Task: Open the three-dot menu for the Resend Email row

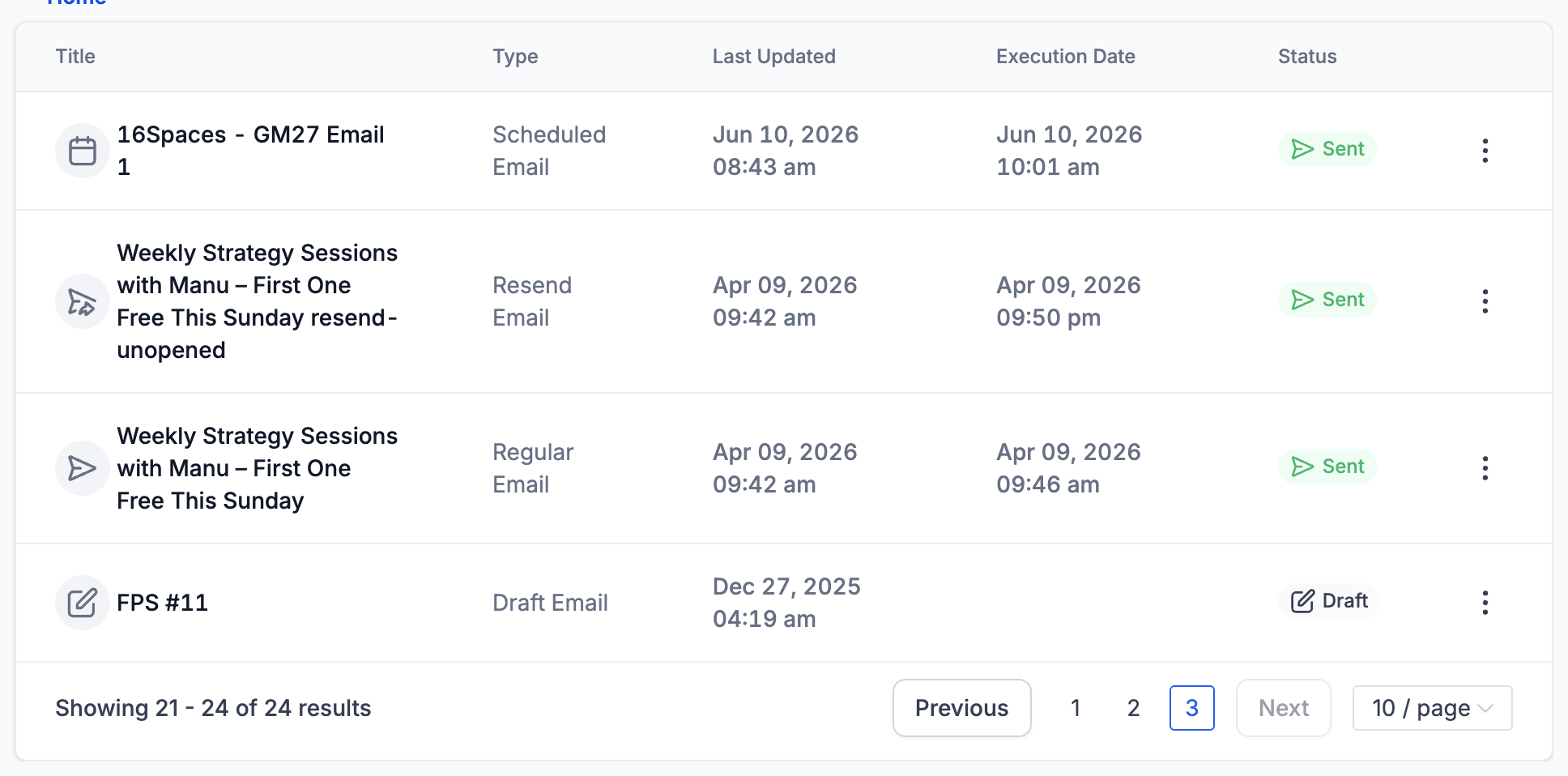Action: click(x=1485, y=301)
